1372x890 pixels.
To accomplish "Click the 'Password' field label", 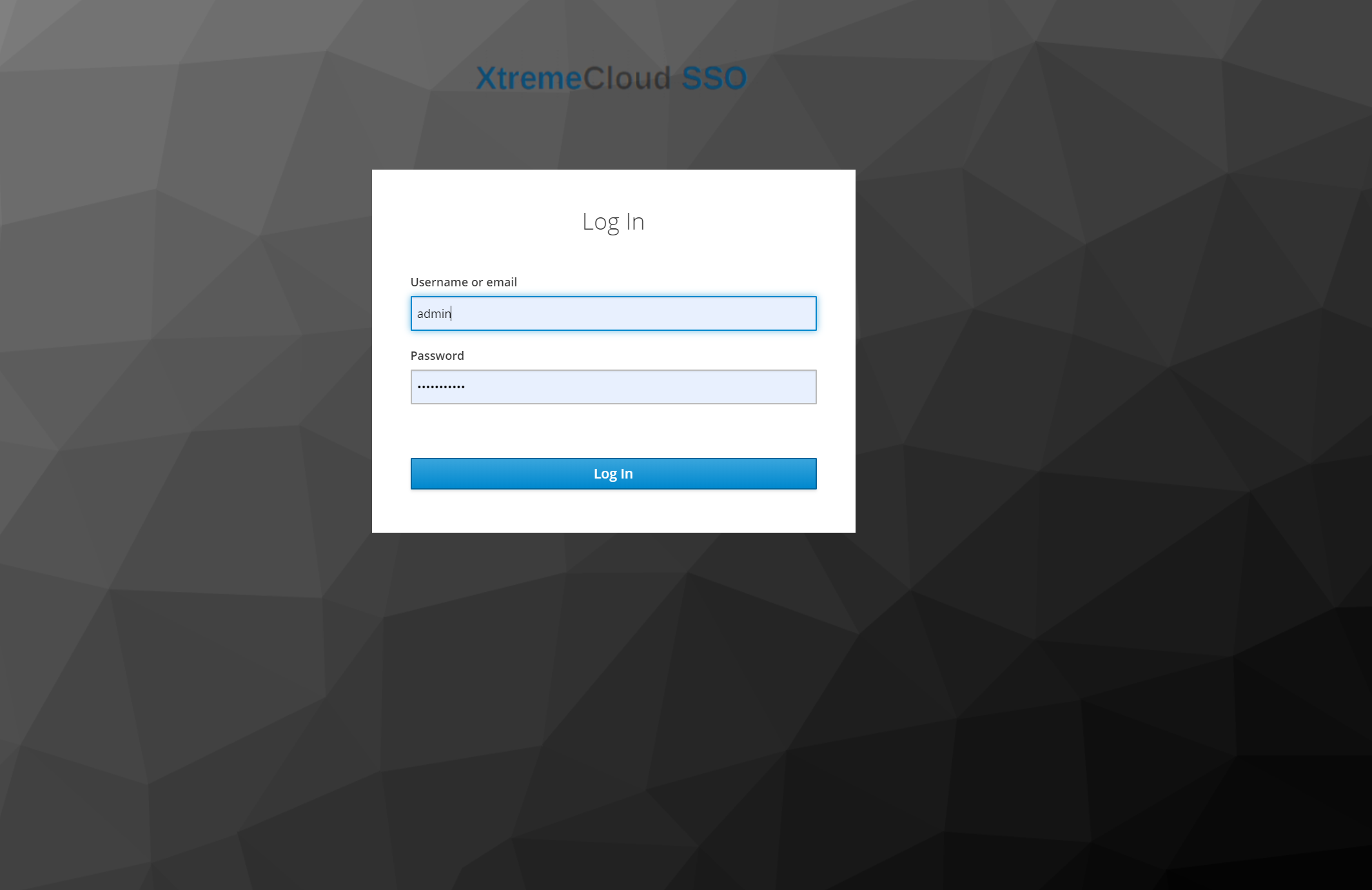I will 436,355.
